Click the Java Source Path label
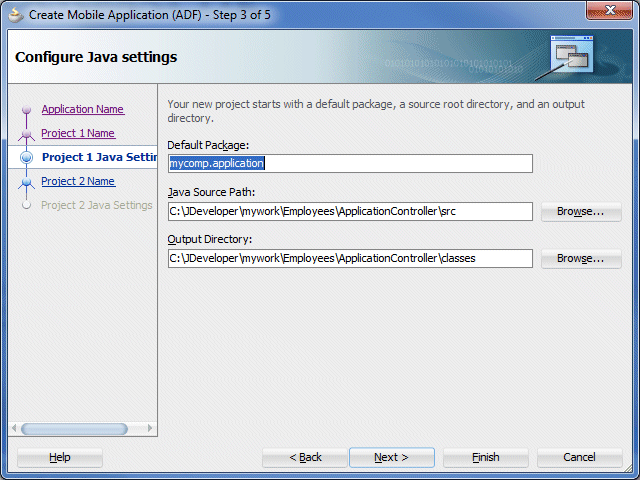 (x=211, y=192)
